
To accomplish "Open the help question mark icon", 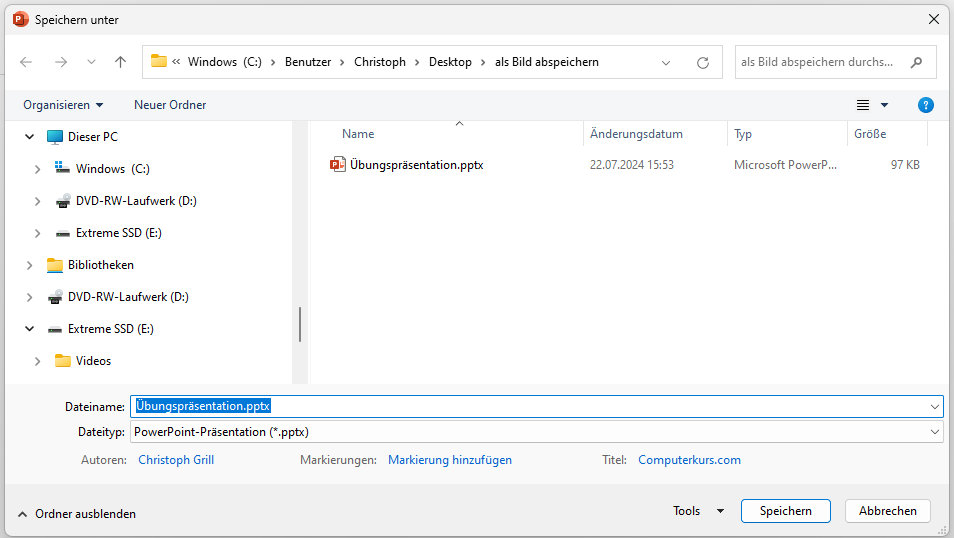I will pyautogui.click(x=925, y=105).
